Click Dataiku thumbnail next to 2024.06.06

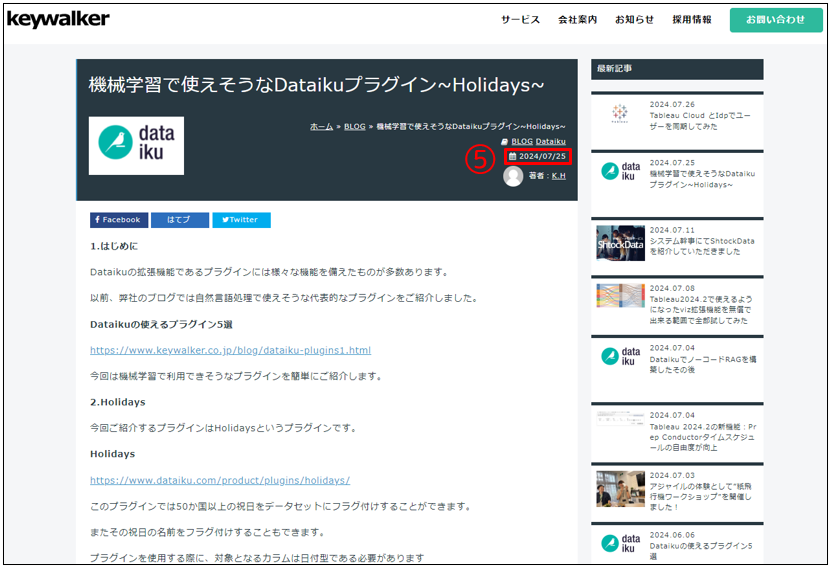[x=620, y=544]
